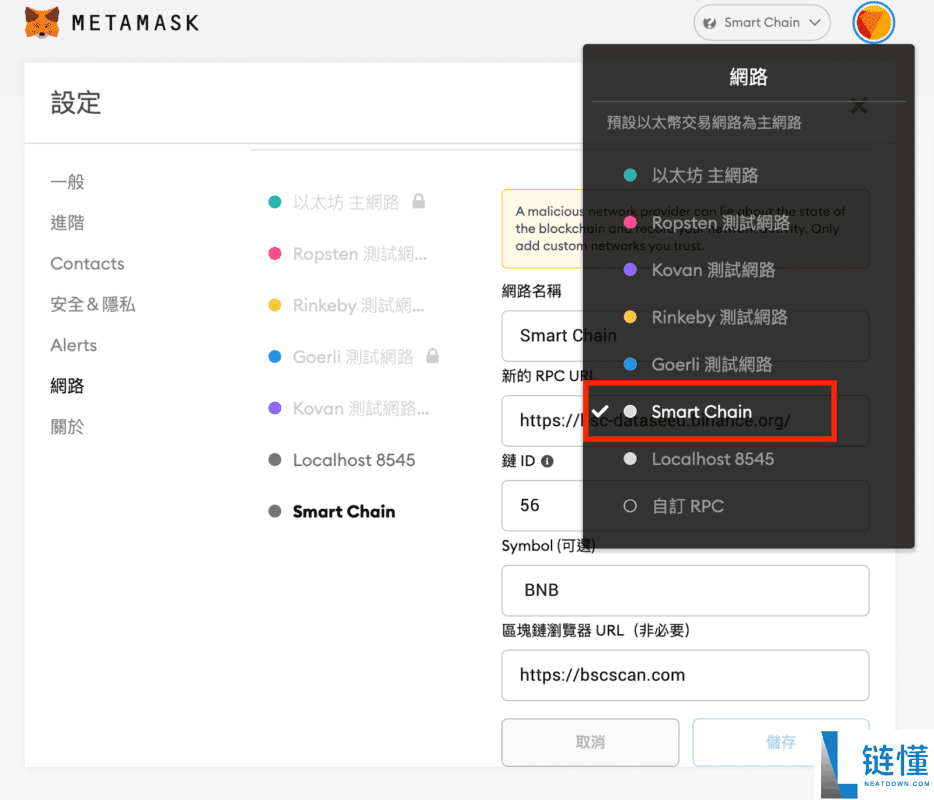Open the Smart Chain network selector dropdown

click(x=761, y=21)
